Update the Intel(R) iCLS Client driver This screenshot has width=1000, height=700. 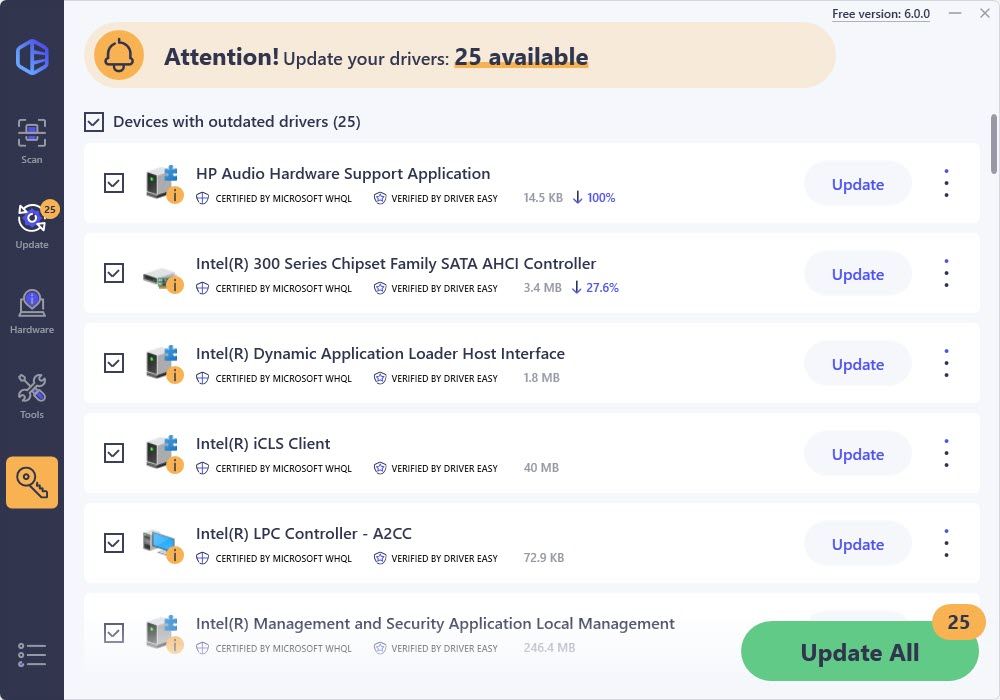click(x=857, y=454)
